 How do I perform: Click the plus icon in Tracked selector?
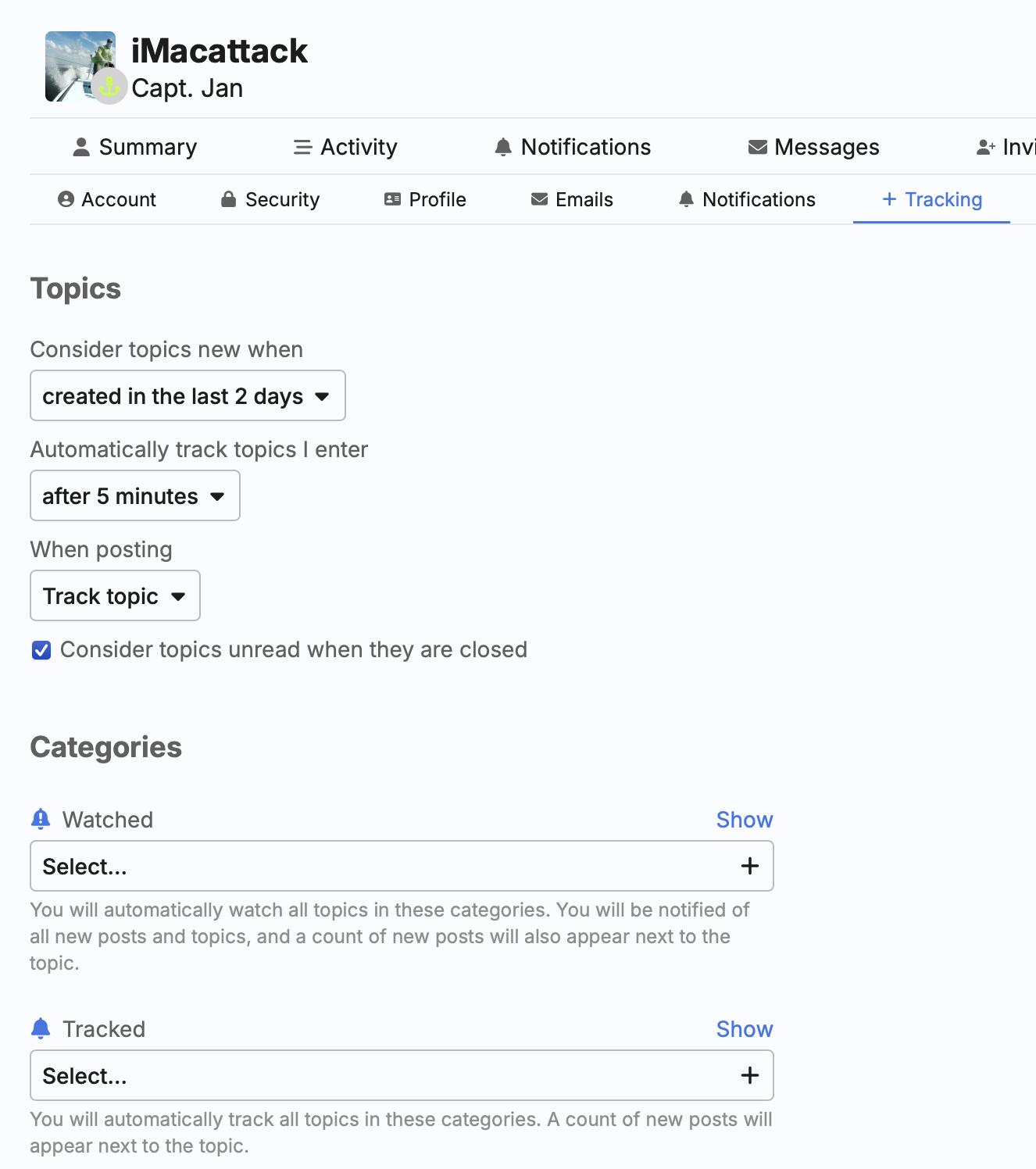coord(750,1075)
